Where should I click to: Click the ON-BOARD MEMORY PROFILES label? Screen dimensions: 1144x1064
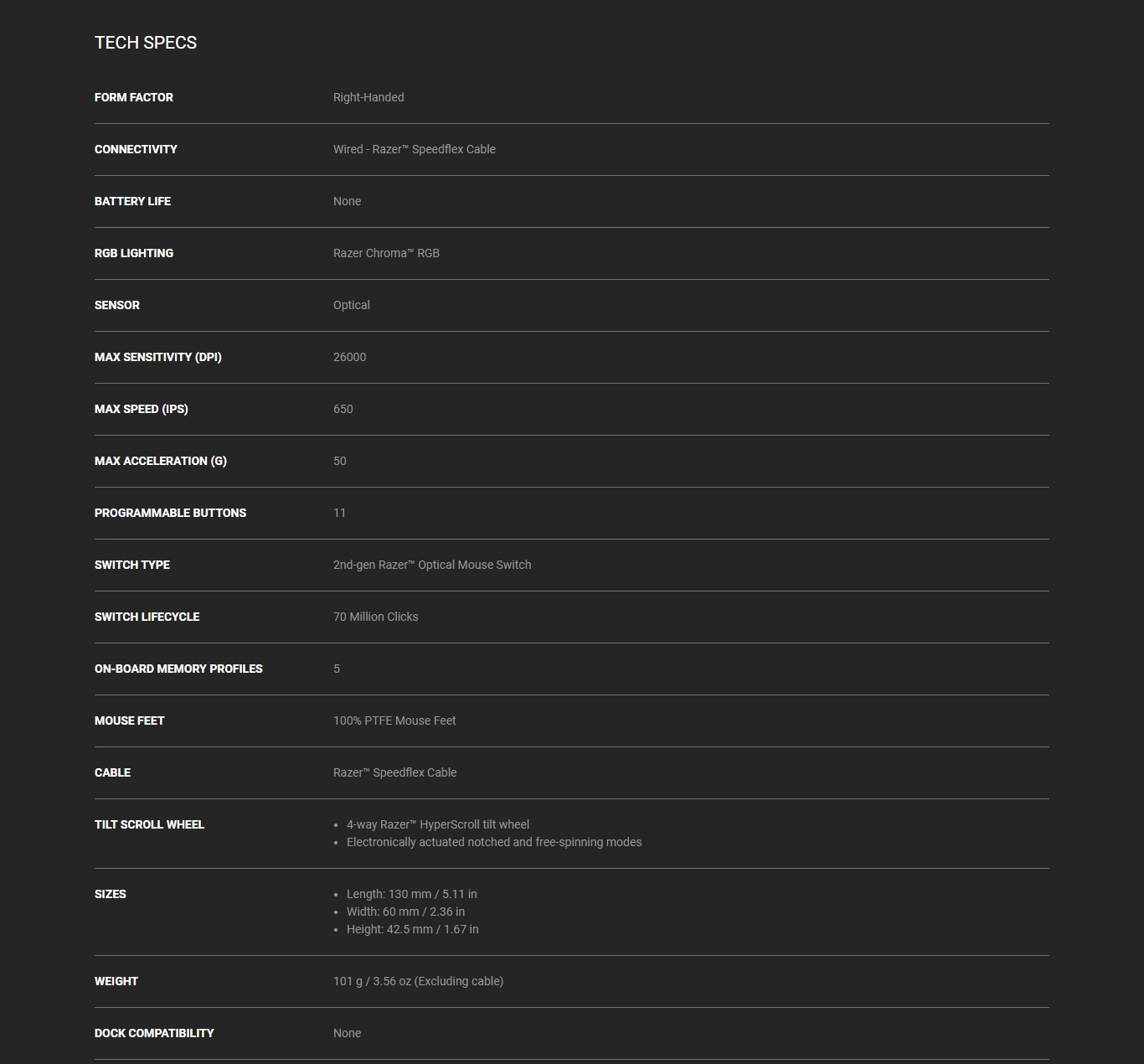[178, 669]
